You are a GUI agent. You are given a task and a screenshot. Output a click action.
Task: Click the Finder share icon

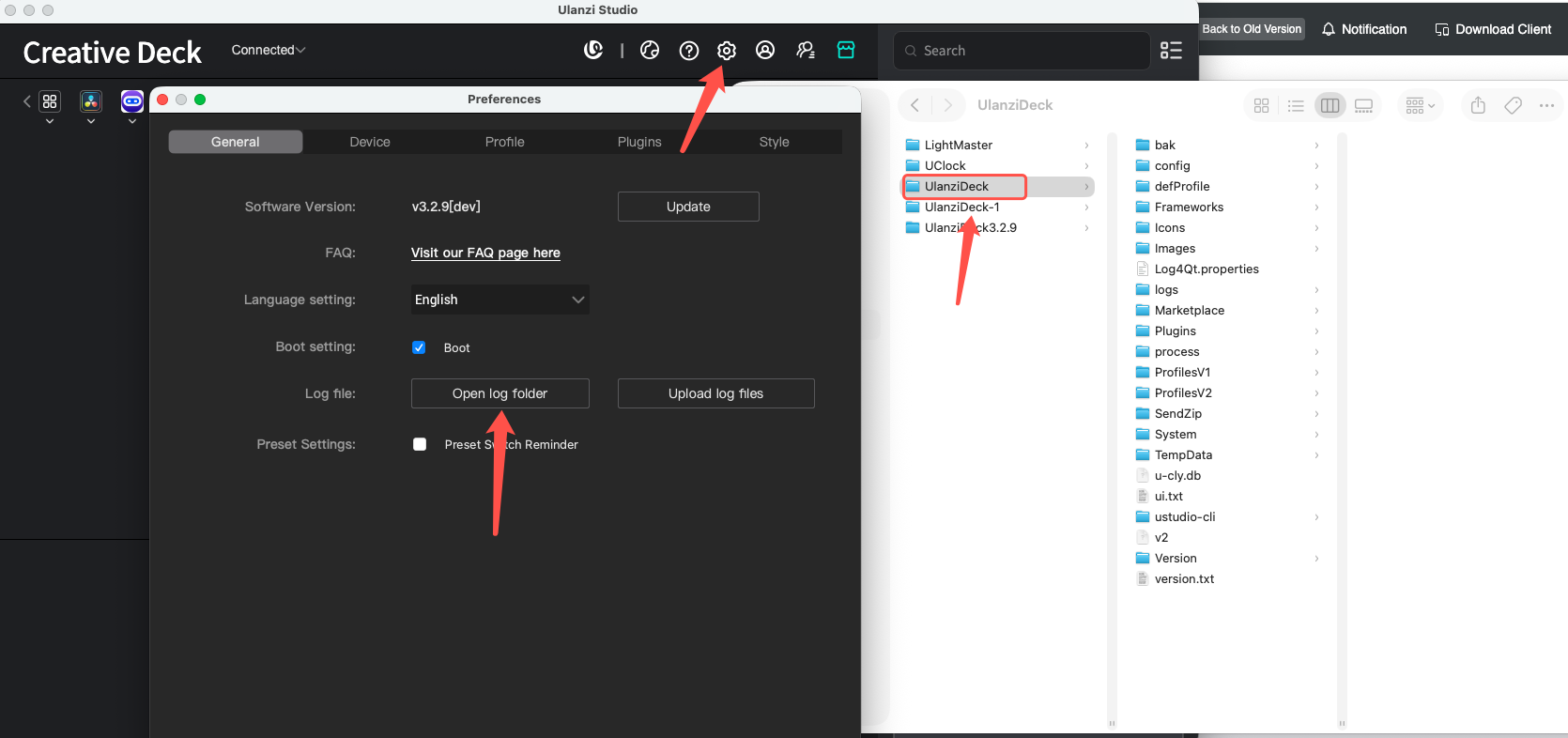[x=1478, y=105]
